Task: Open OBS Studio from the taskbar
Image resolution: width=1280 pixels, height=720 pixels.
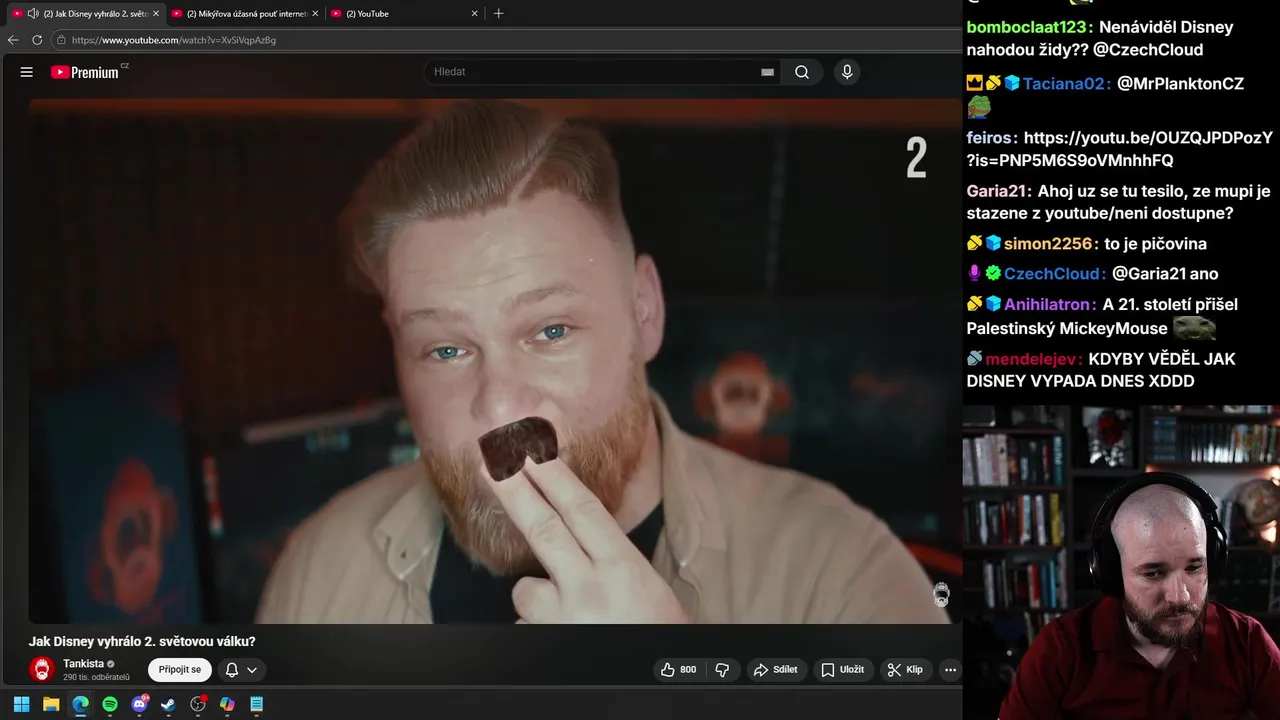Action: pos(198,704)
